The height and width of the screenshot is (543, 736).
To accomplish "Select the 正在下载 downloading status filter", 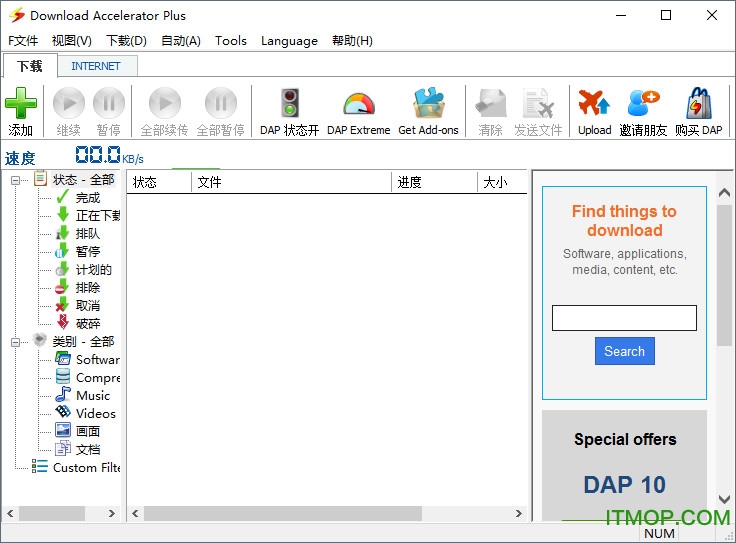I will [98, 215].
